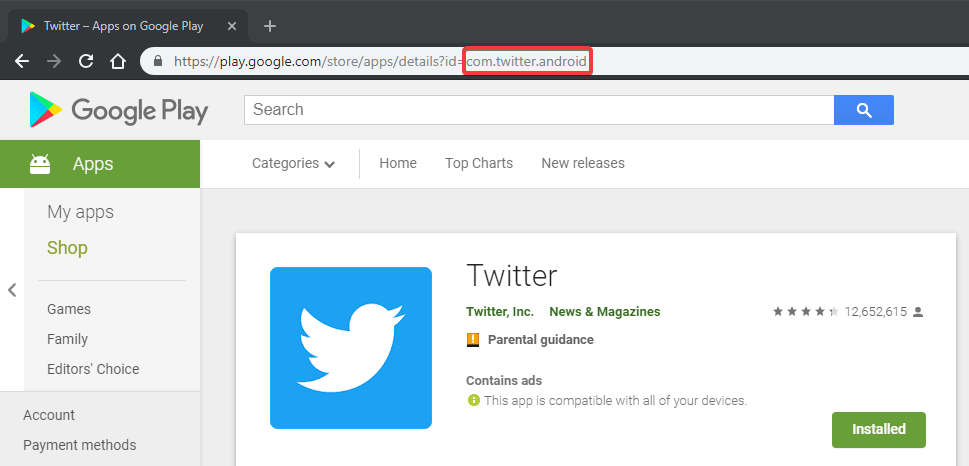The image size is (969, 466).
Task: Click the Twitter, Inc. developer link
Action: (x=500, y=312)
